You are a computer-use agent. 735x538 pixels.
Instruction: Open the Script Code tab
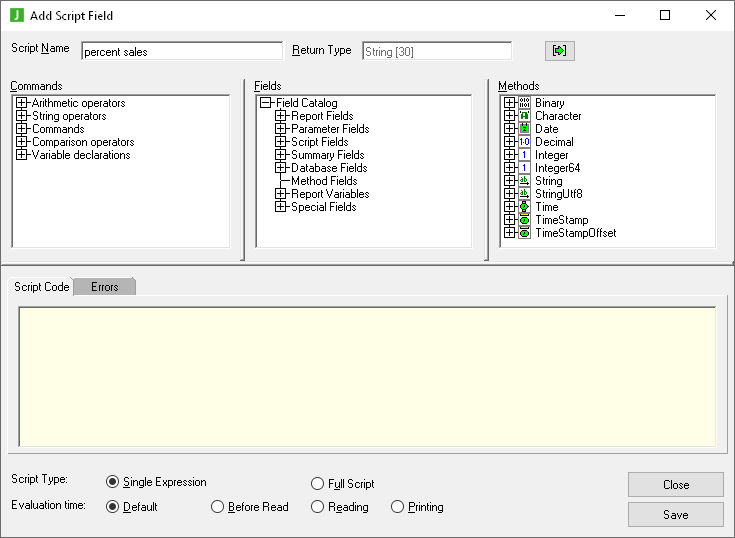42,287
